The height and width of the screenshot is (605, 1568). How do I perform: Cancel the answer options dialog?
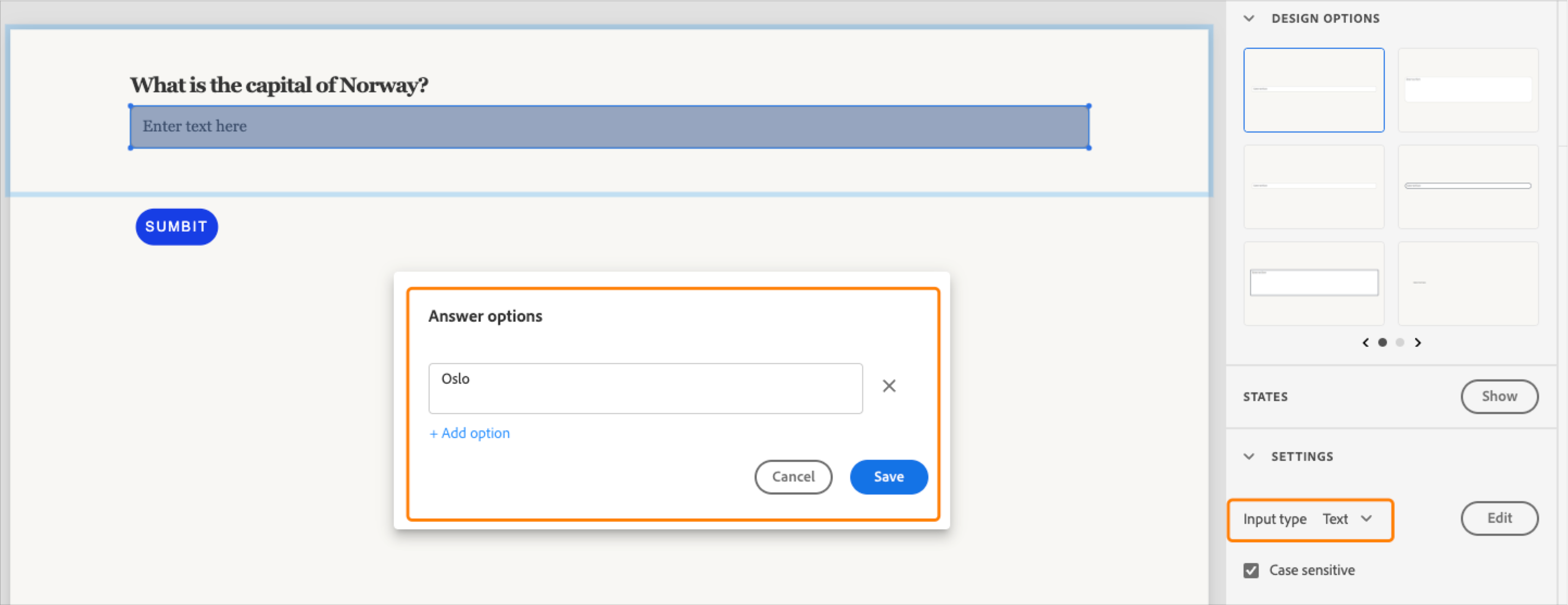click(x=793, y=477)
